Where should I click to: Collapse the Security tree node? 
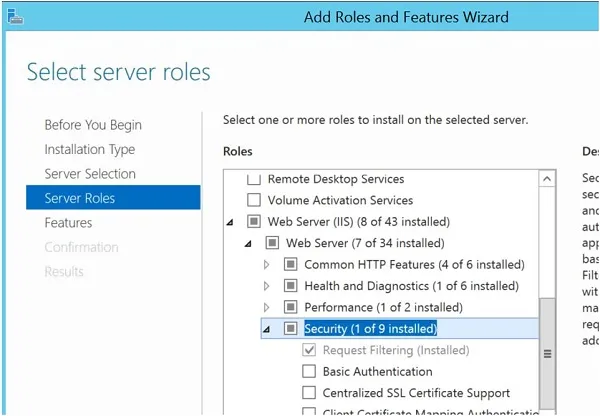(266, 329)
